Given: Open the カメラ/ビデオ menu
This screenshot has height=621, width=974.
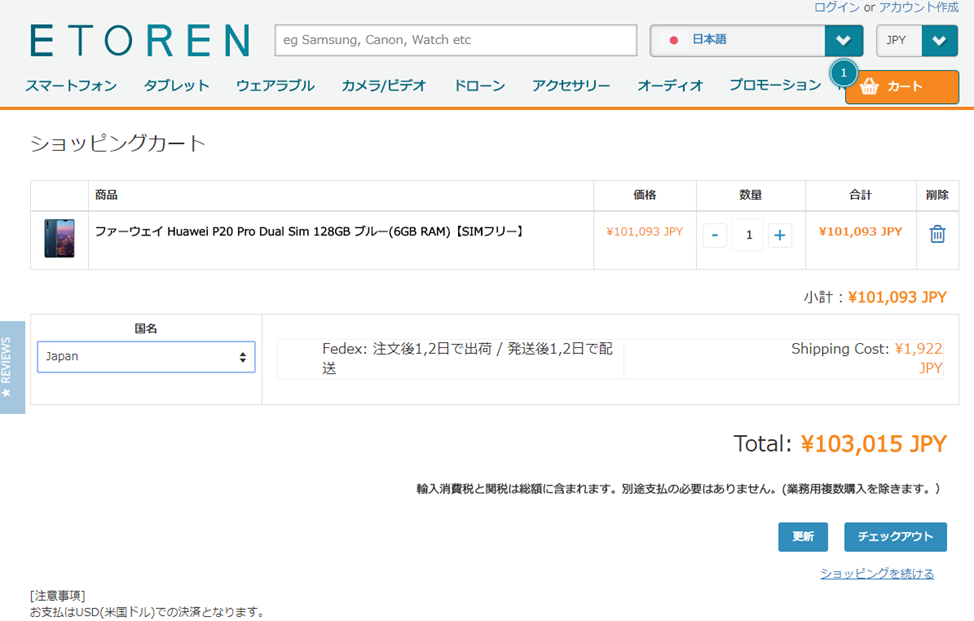Looking at the screenshot, I should 384,86.
